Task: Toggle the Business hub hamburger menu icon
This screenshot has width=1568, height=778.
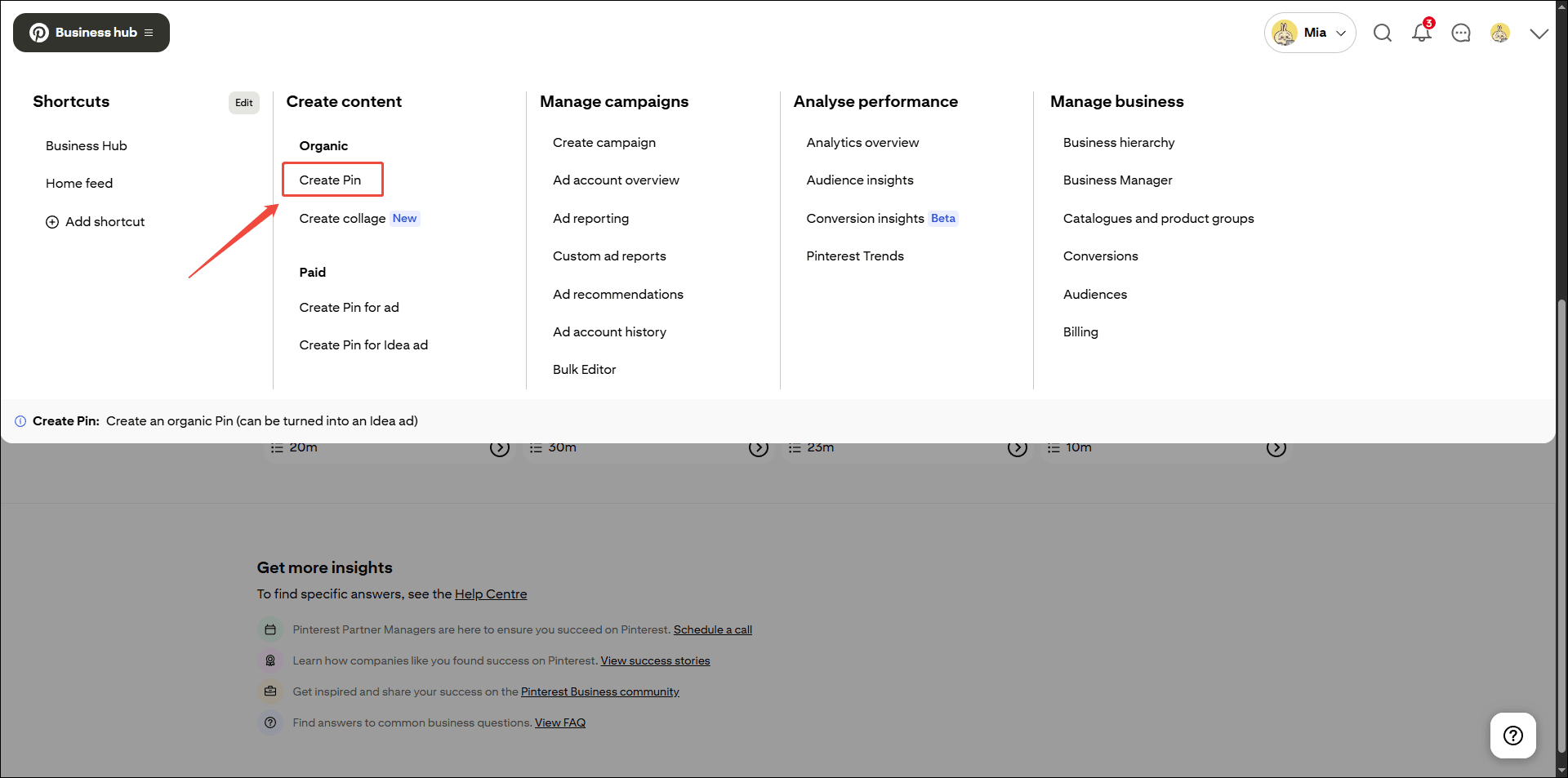Action: click(x=149, y=33)
